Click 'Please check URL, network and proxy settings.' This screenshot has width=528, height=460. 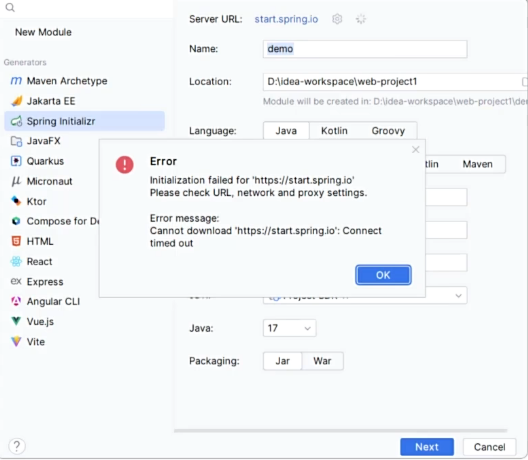coord(258,193)
